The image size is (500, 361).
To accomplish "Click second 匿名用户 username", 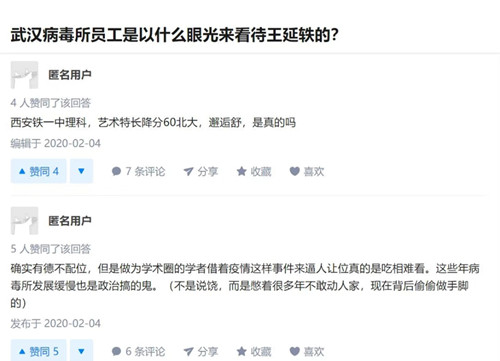I will click(70, 220).
